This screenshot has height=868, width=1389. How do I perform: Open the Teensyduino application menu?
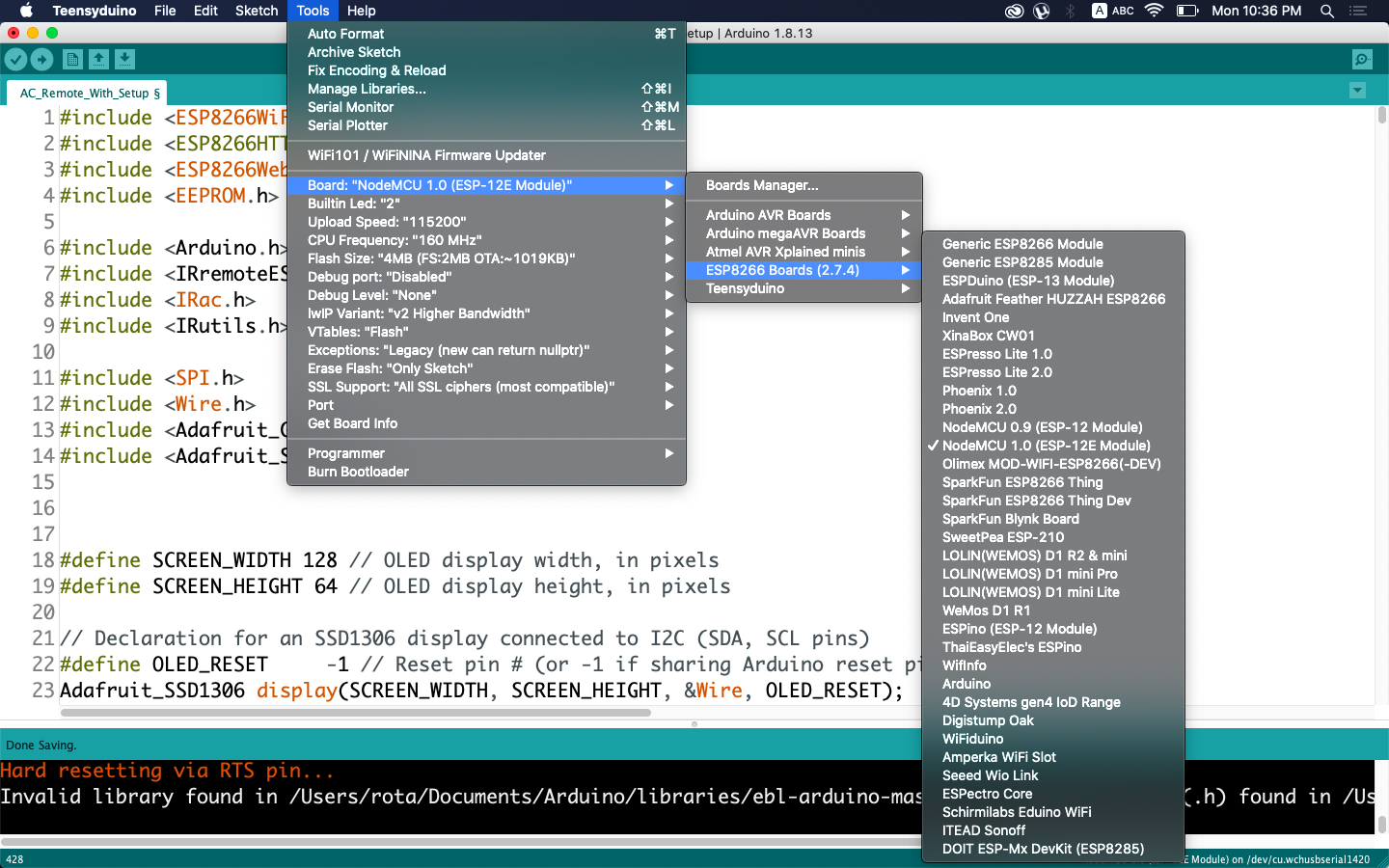95,11
